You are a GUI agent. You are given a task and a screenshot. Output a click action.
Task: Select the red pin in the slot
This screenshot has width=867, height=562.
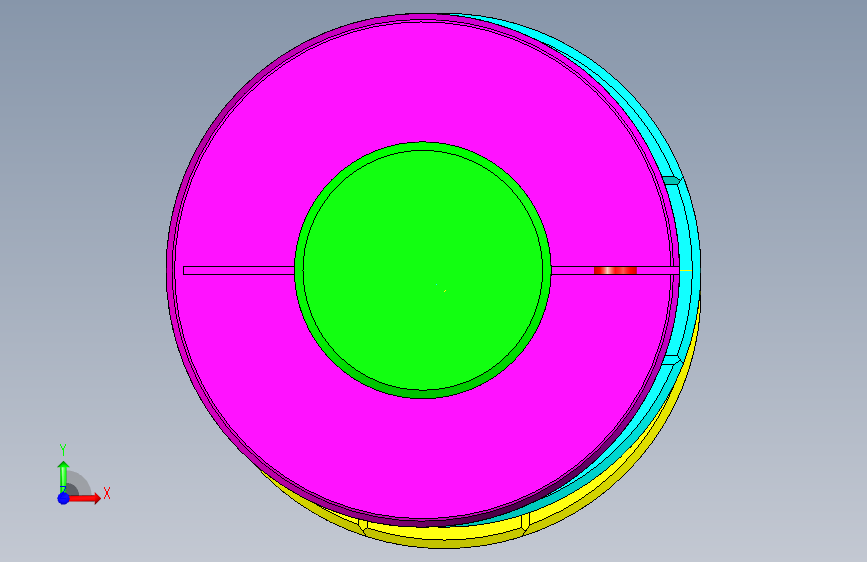(x=615, y=270)
